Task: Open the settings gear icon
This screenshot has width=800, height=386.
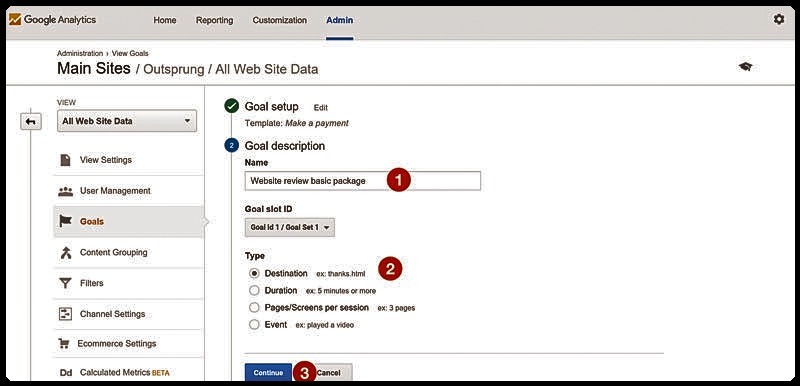Action: click(x=779, y=19)
